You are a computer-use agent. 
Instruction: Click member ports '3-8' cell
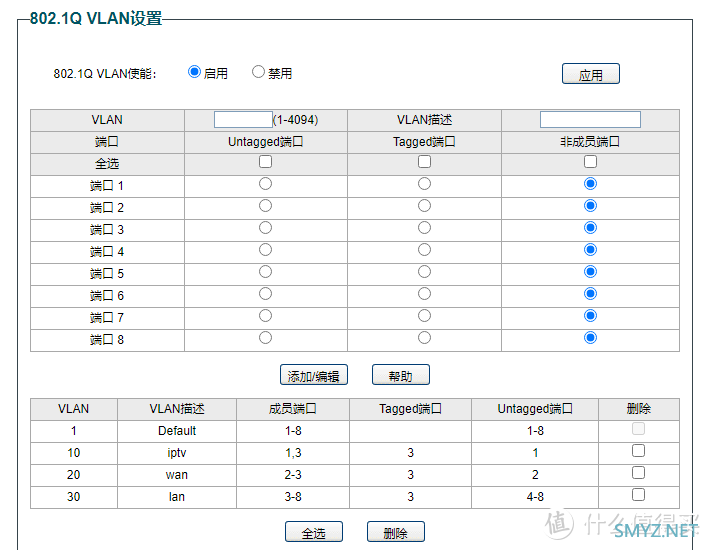click(293, 497)
